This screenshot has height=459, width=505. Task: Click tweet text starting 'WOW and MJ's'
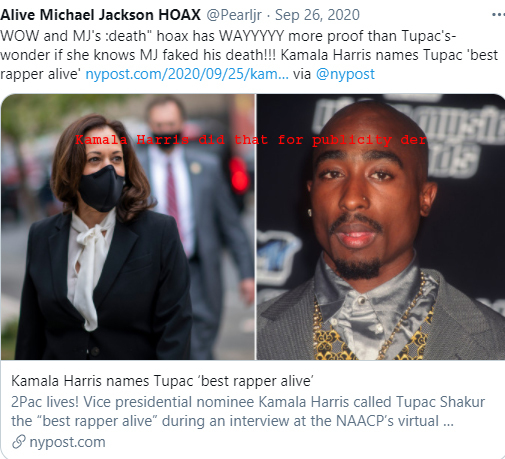tap(228, 36)
